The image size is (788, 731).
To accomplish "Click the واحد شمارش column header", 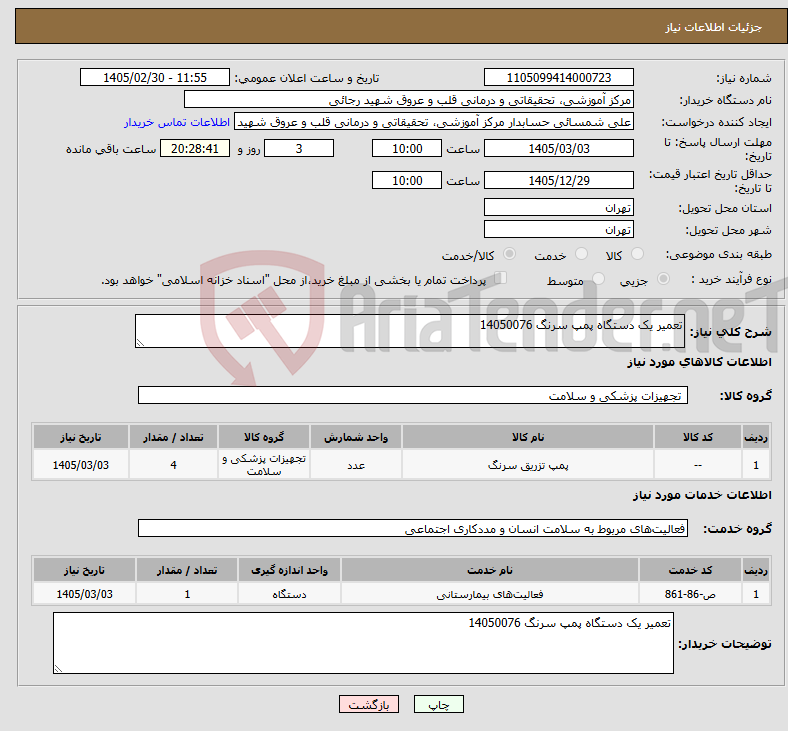I will point(356,437).
